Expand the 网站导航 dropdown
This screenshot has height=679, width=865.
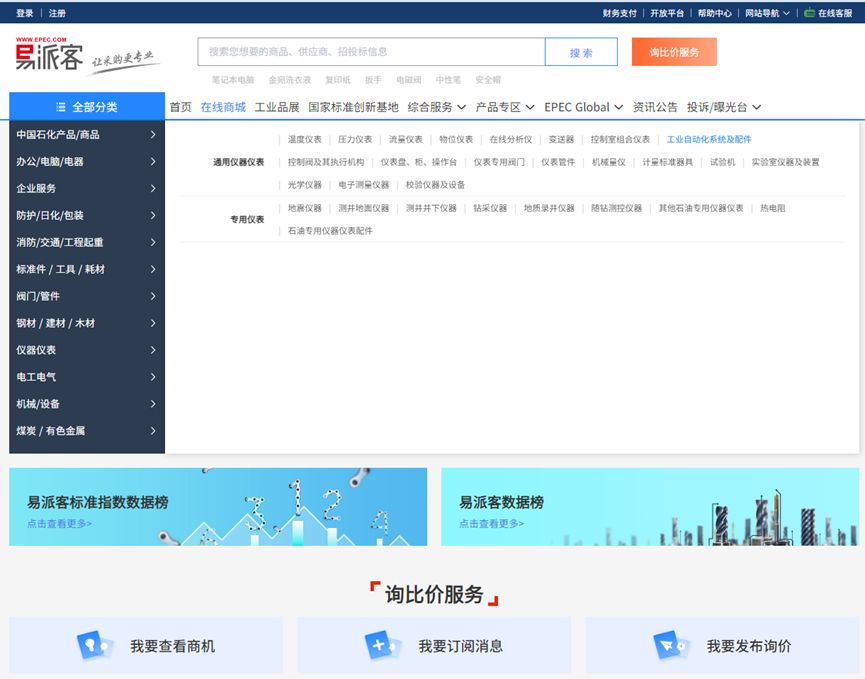point(786,13)
